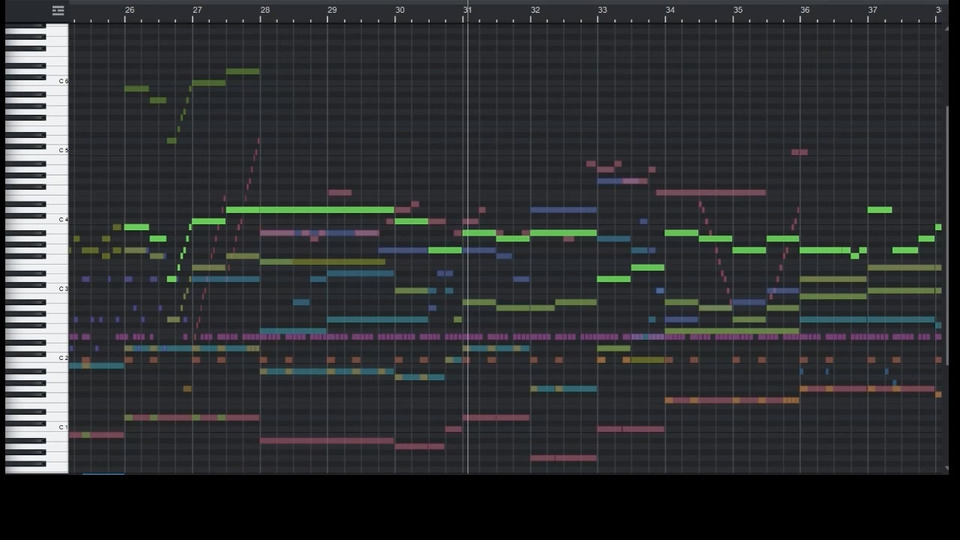Jump to bar 29 on the ruler

pos(332,10)
